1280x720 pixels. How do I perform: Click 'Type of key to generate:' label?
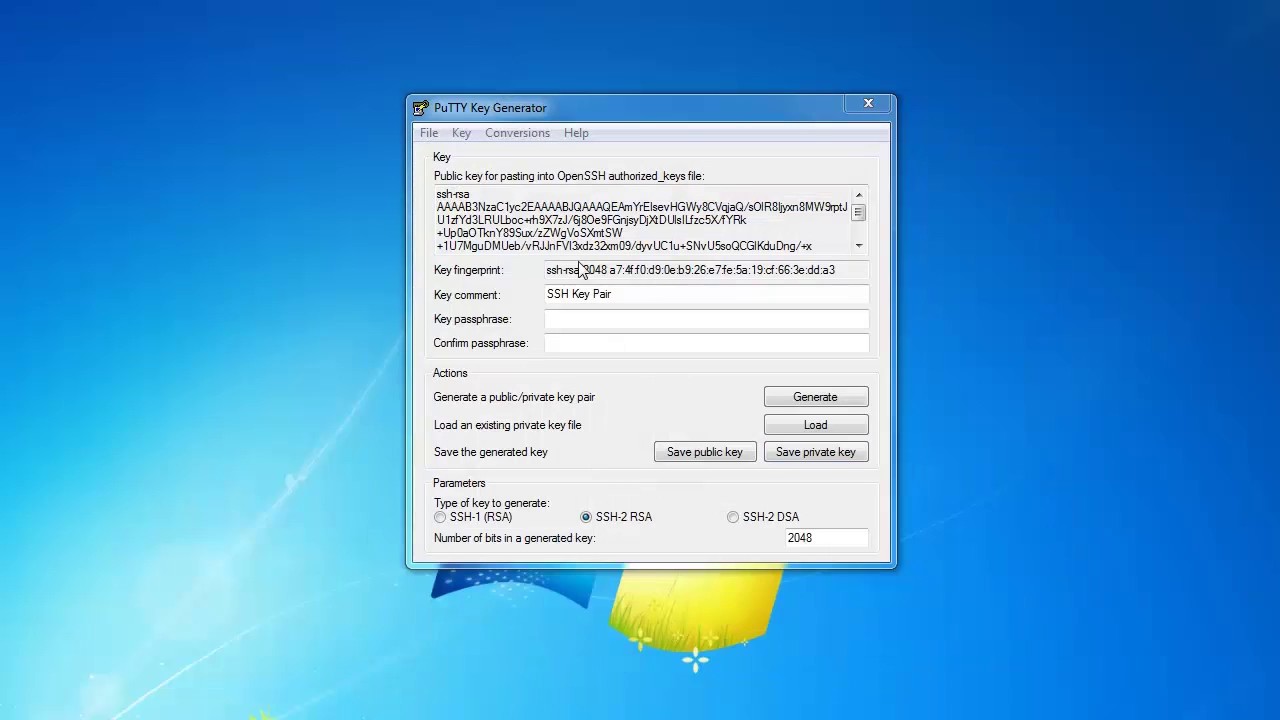491,503
